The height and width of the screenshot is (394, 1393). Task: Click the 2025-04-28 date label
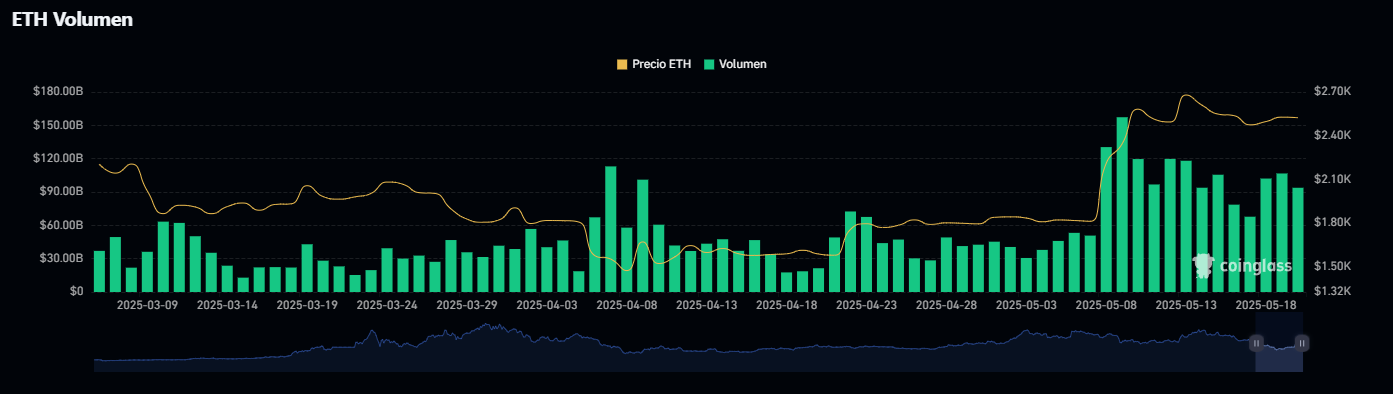coord(947,305)
